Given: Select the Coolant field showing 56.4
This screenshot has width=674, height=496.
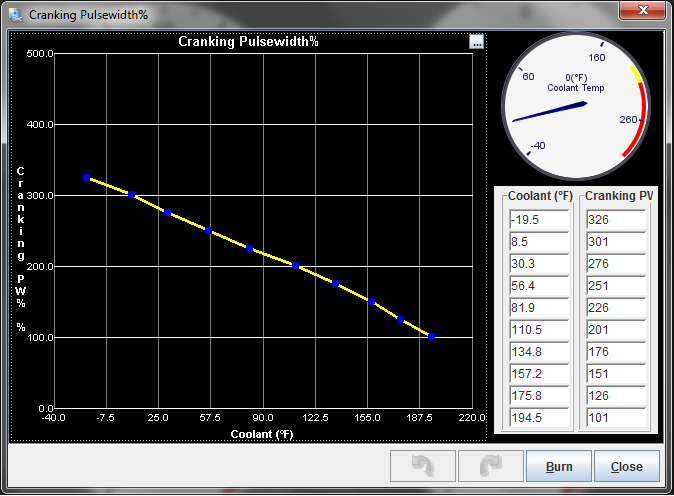Looking at the screenshot, I should coord(539,286).
